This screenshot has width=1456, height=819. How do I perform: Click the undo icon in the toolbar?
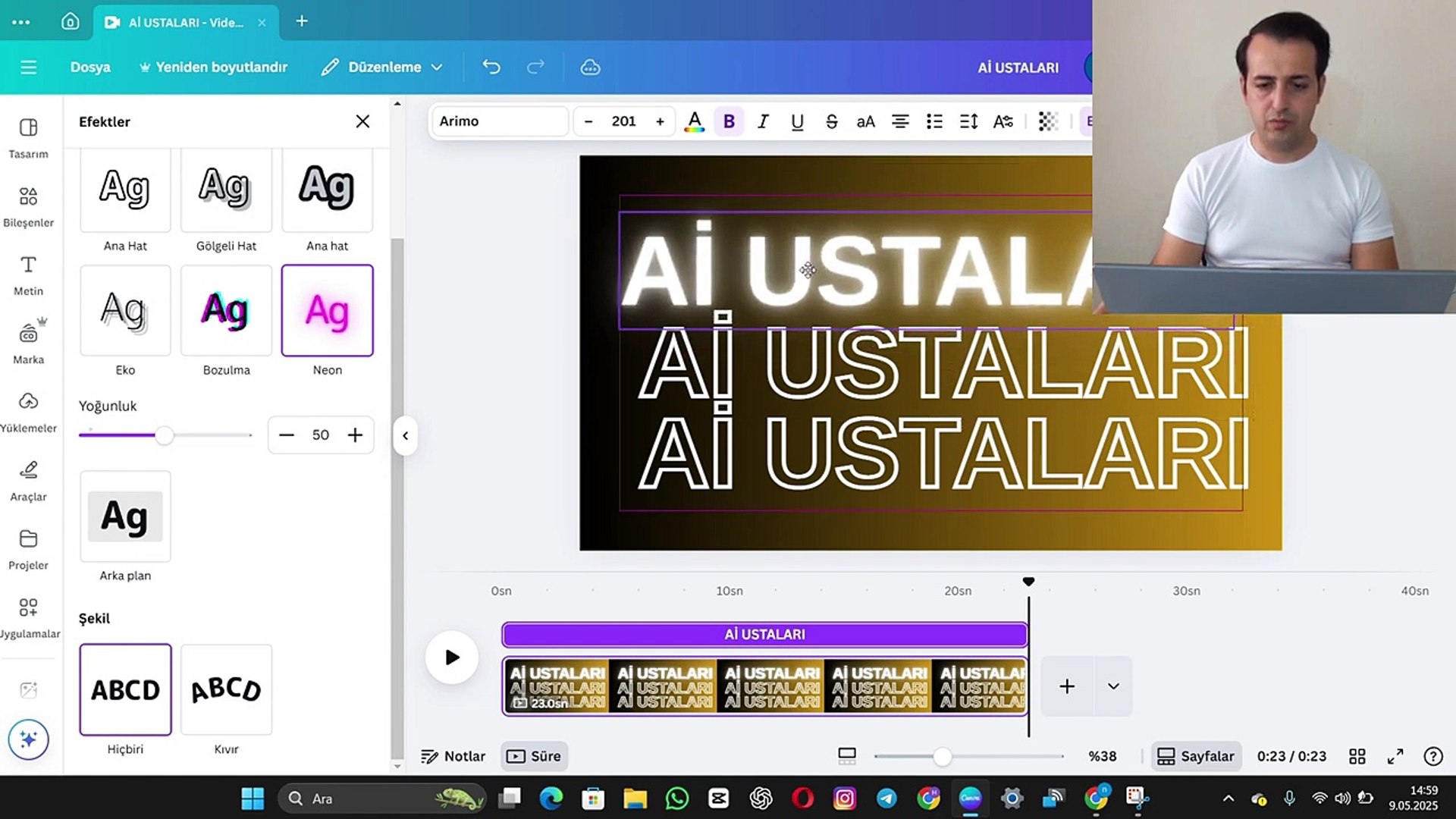491,67
